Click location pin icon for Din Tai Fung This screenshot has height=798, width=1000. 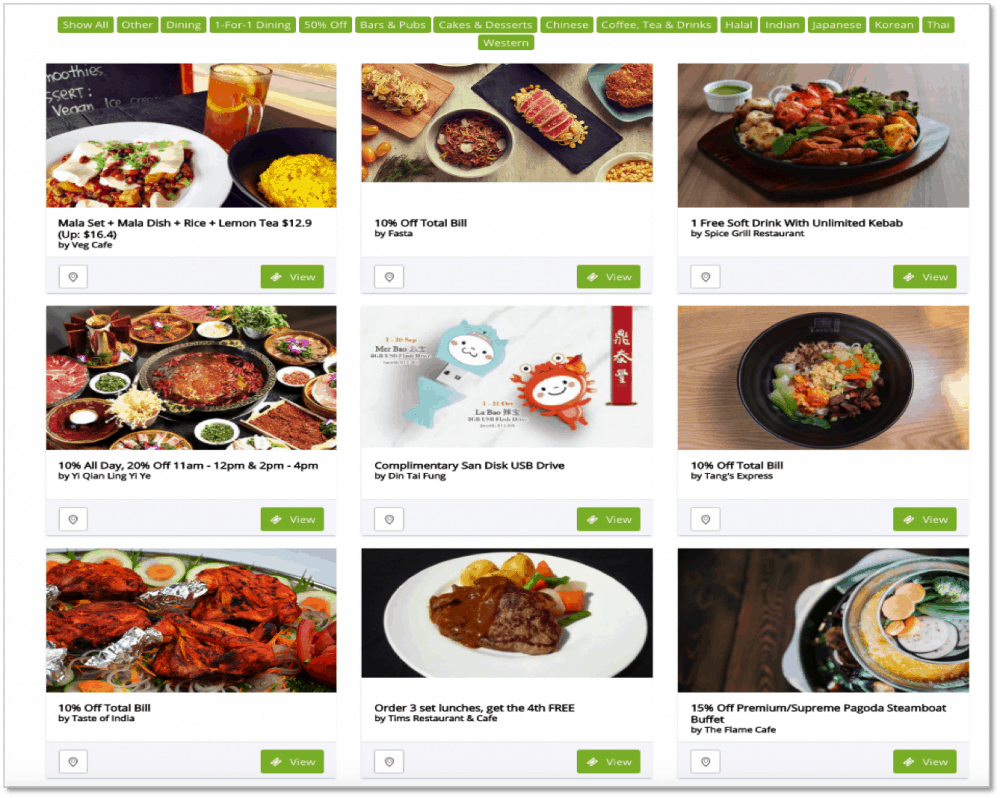click(x=389, y=519)
